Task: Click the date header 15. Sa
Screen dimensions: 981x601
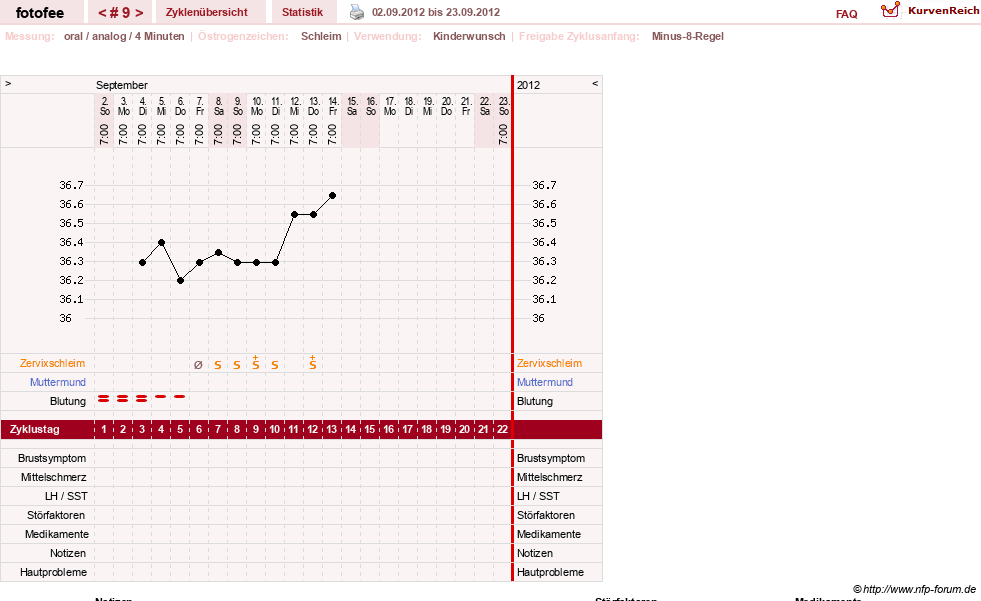Action: point(352,106)
